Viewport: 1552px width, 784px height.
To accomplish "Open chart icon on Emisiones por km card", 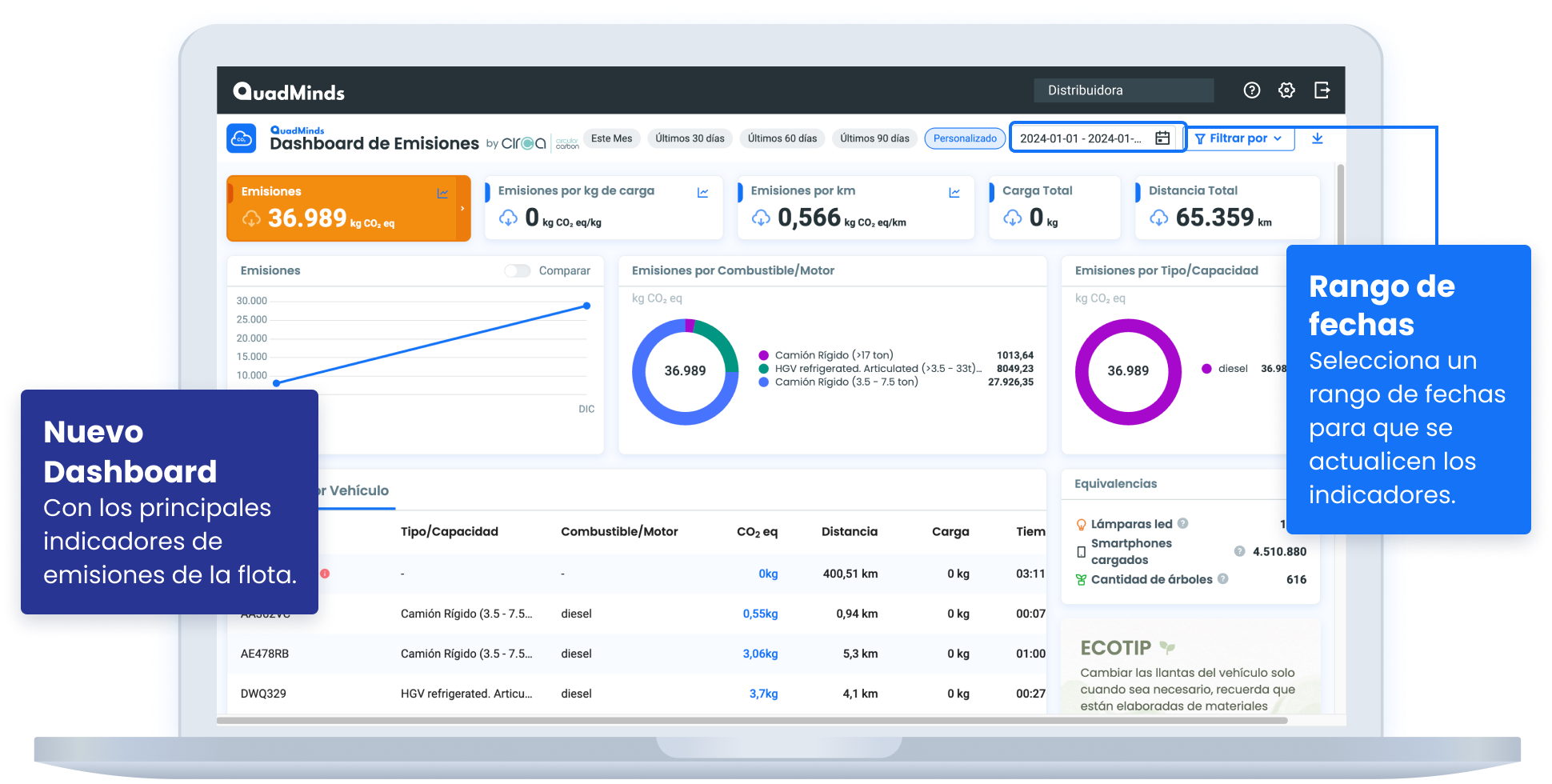I will click(954, 193).
